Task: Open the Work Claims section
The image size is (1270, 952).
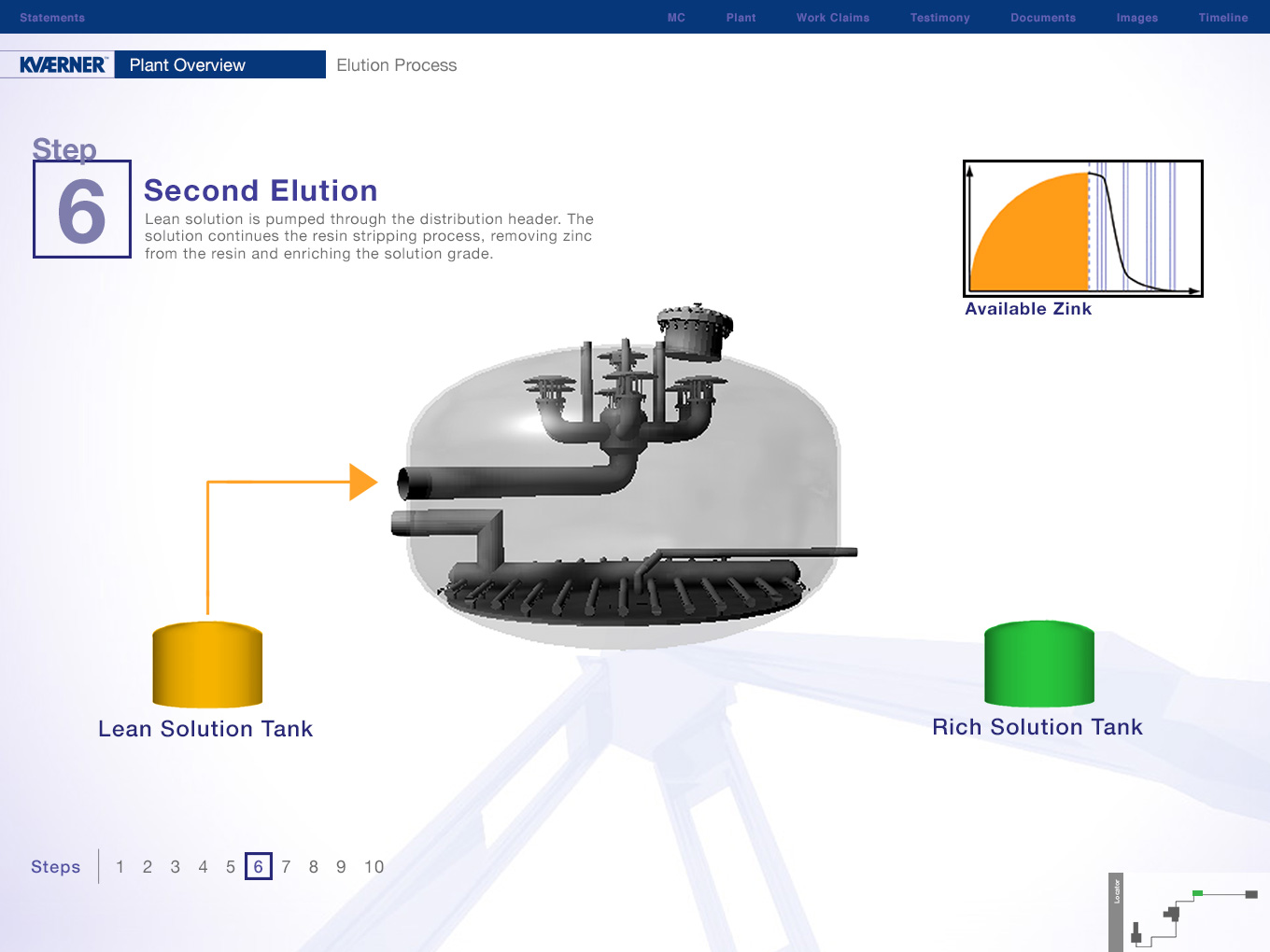Action: (832, 18)
